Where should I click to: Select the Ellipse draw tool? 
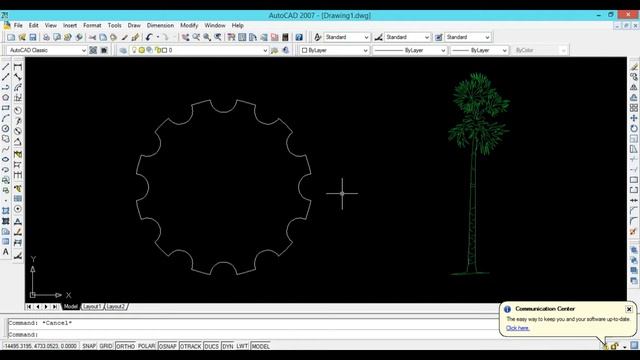coord(6,159)
